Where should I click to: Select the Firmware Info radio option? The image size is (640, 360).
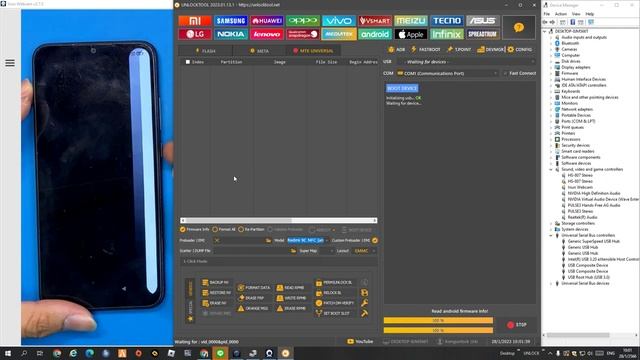(x=183, y=229)
